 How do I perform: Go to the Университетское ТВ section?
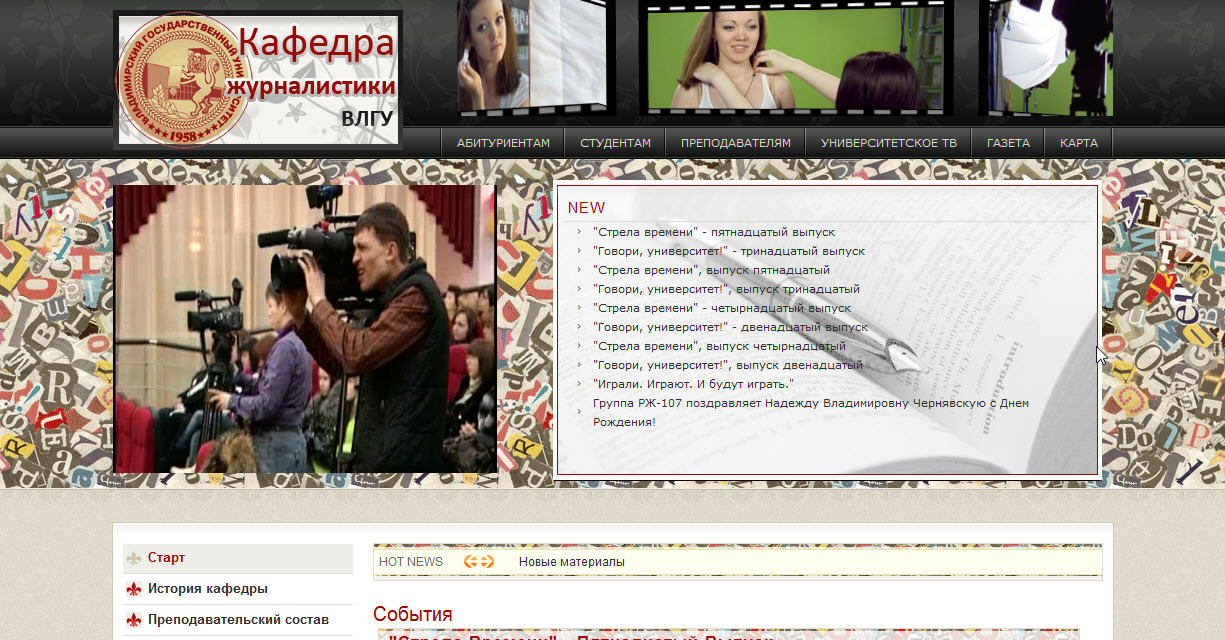coord(889,143)
